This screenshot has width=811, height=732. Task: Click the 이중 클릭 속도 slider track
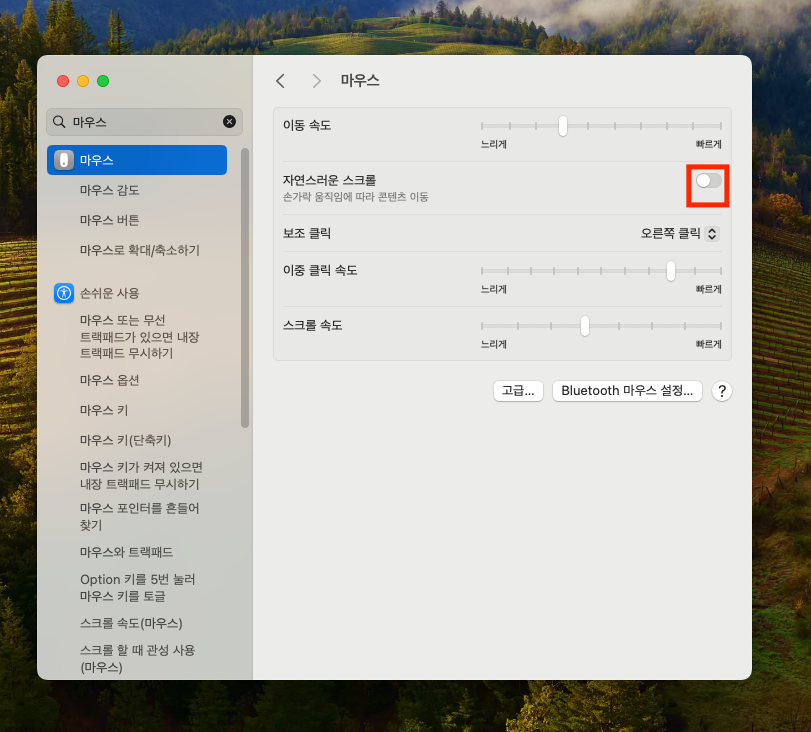(x=601, y=271)
